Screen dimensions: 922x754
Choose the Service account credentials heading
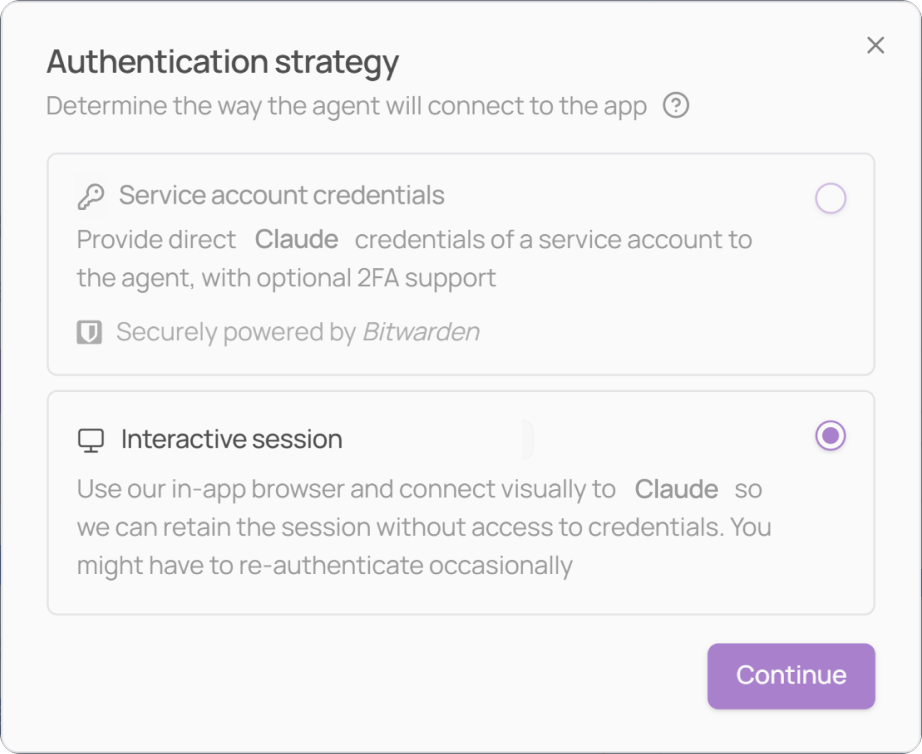coord(282,195)
